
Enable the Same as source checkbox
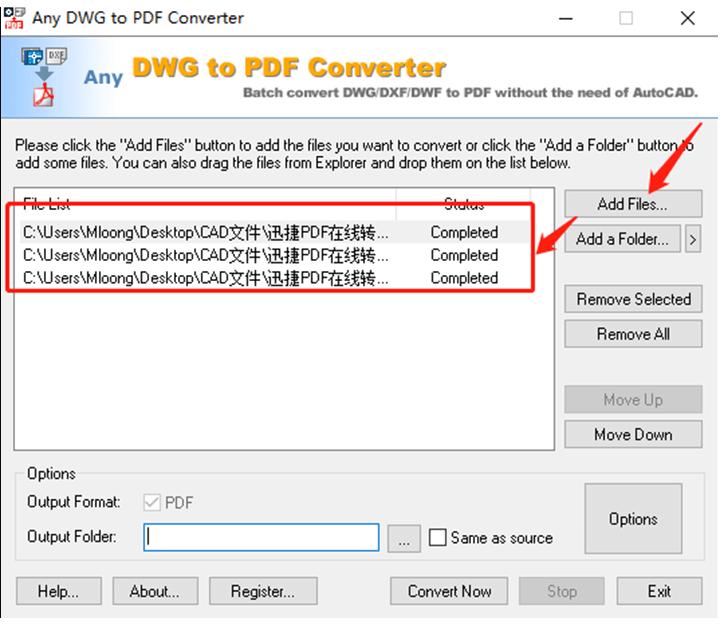point(437,538)
